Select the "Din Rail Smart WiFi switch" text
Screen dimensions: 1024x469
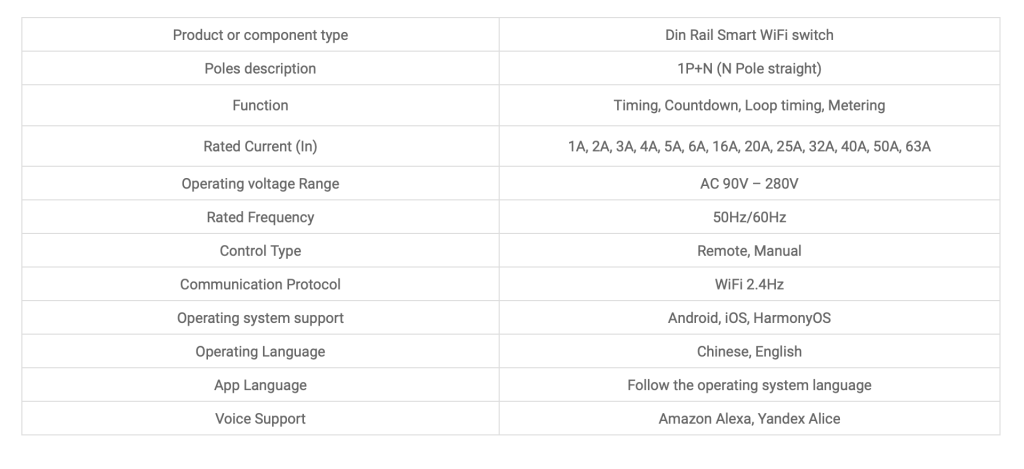(749, 35)
